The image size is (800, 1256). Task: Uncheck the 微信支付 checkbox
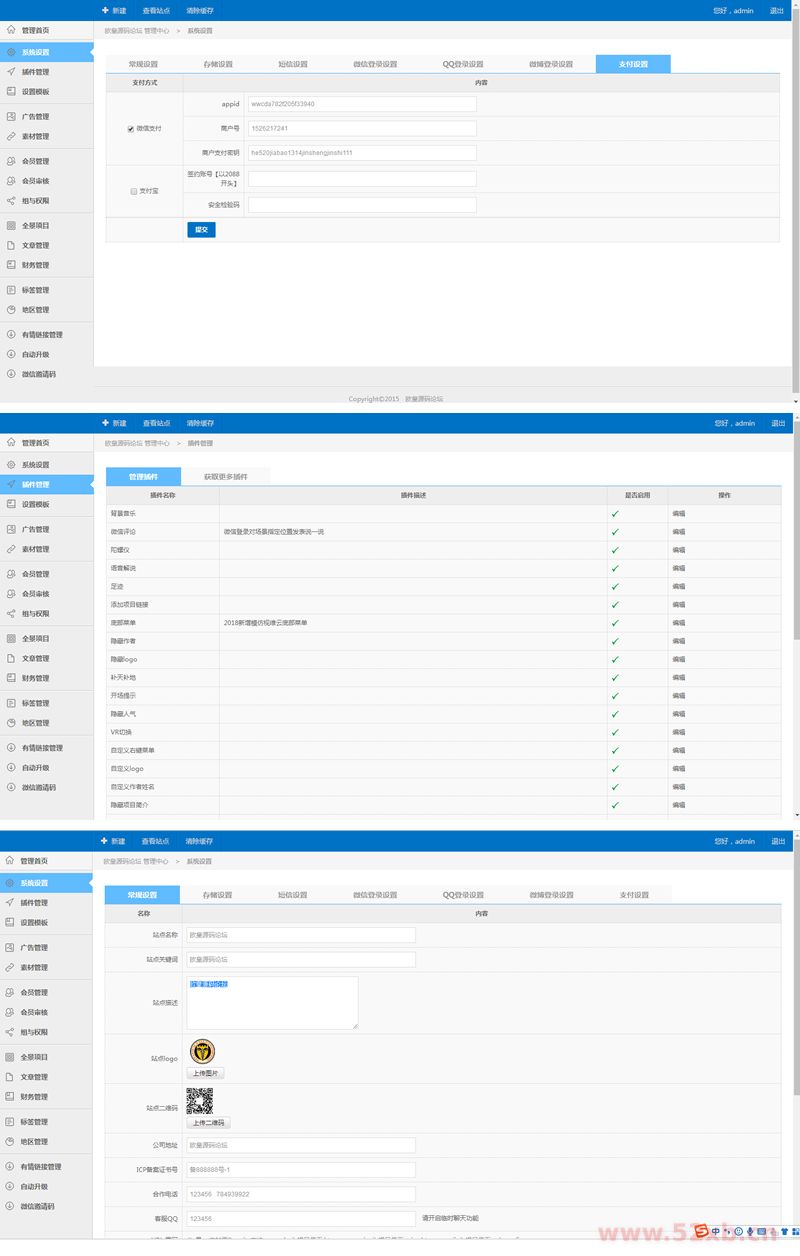[131, 129]
